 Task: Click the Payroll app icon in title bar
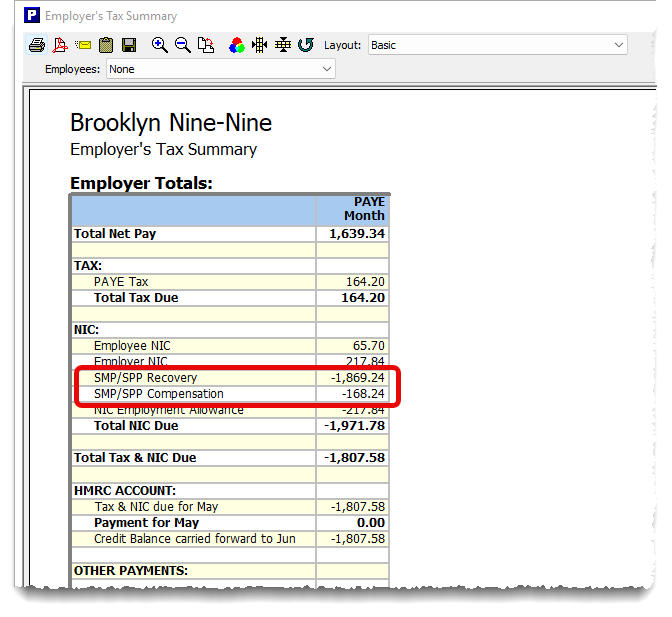click(31, 15)
